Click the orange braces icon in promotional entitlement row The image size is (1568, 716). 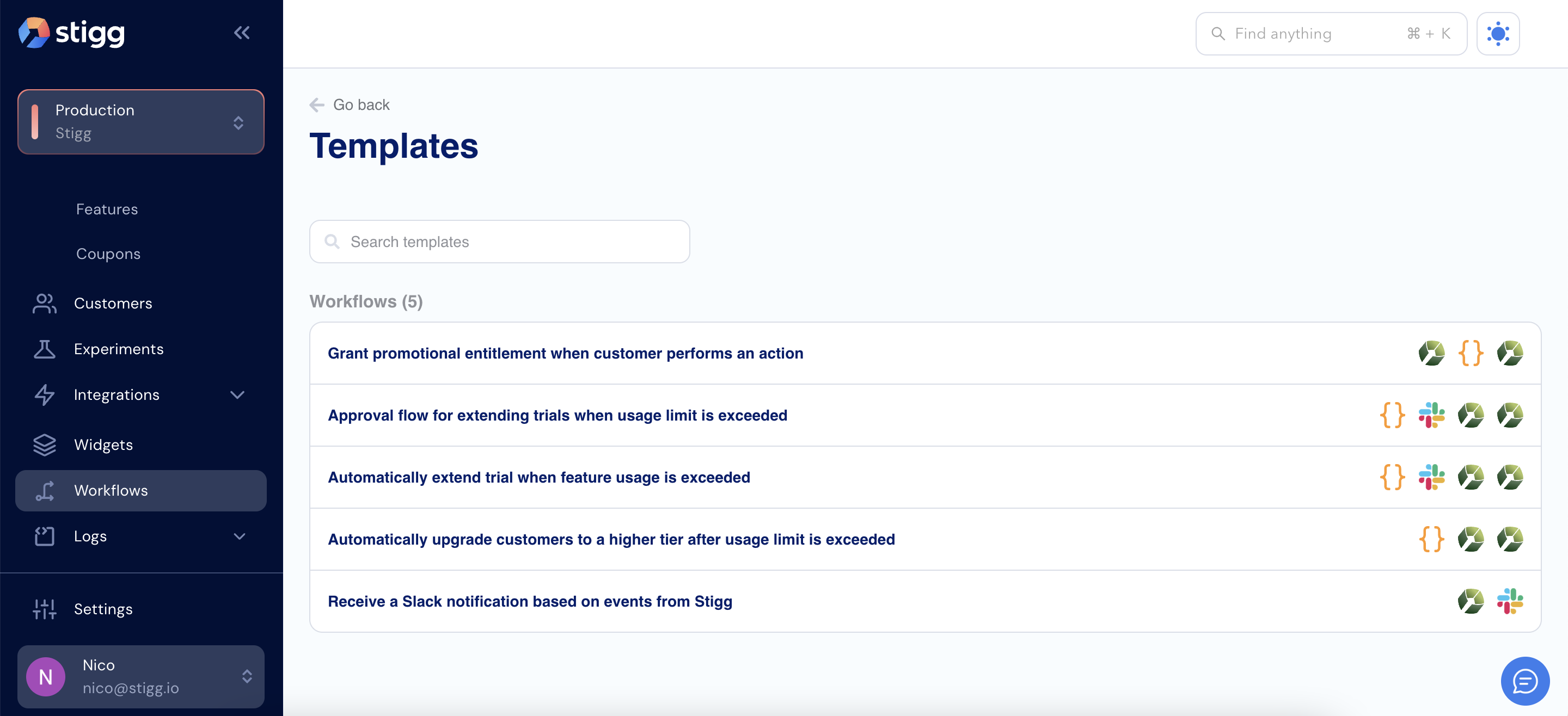click(1471, 354)
